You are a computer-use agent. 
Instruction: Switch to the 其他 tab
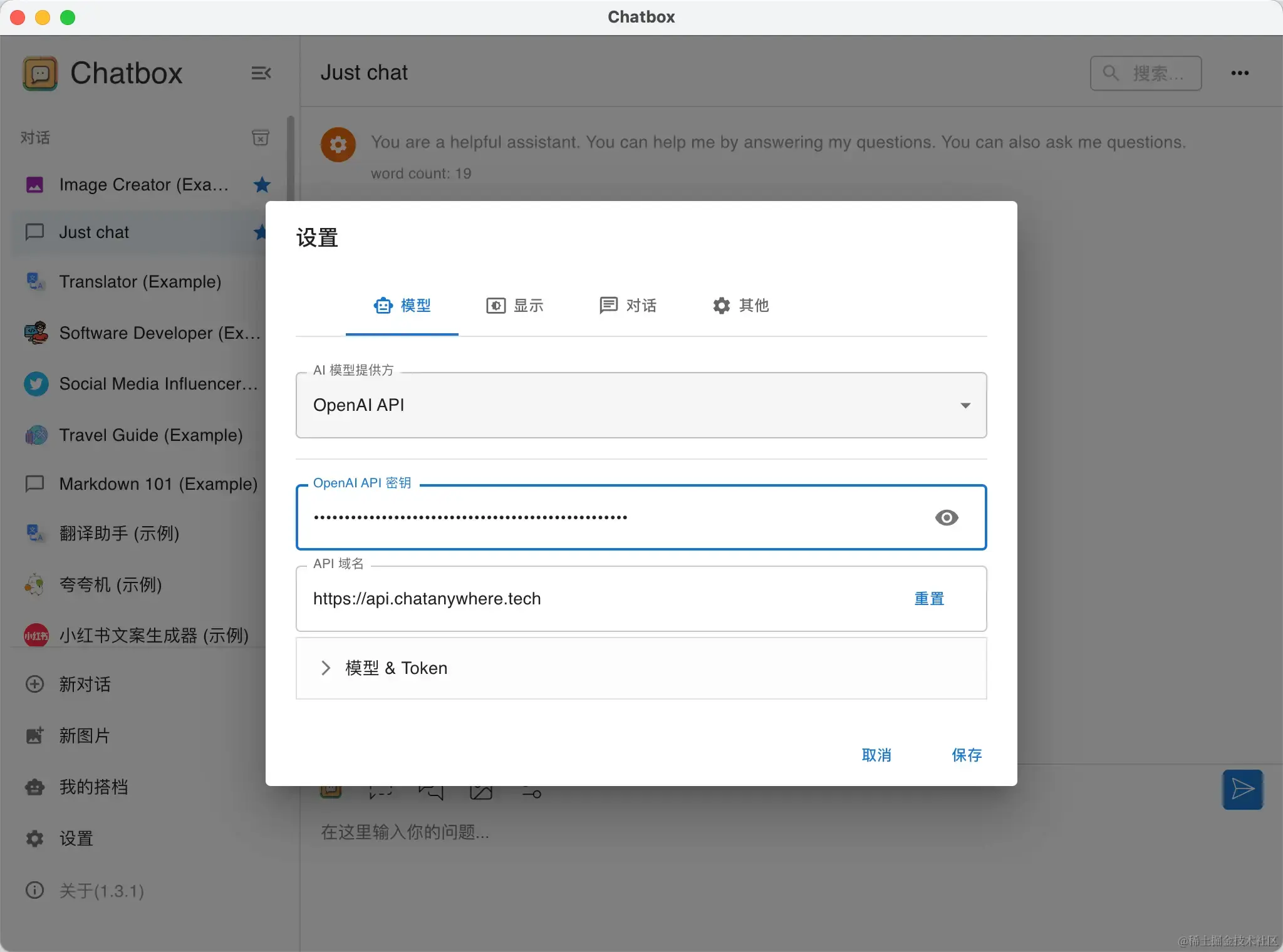(x=740, y=306)
